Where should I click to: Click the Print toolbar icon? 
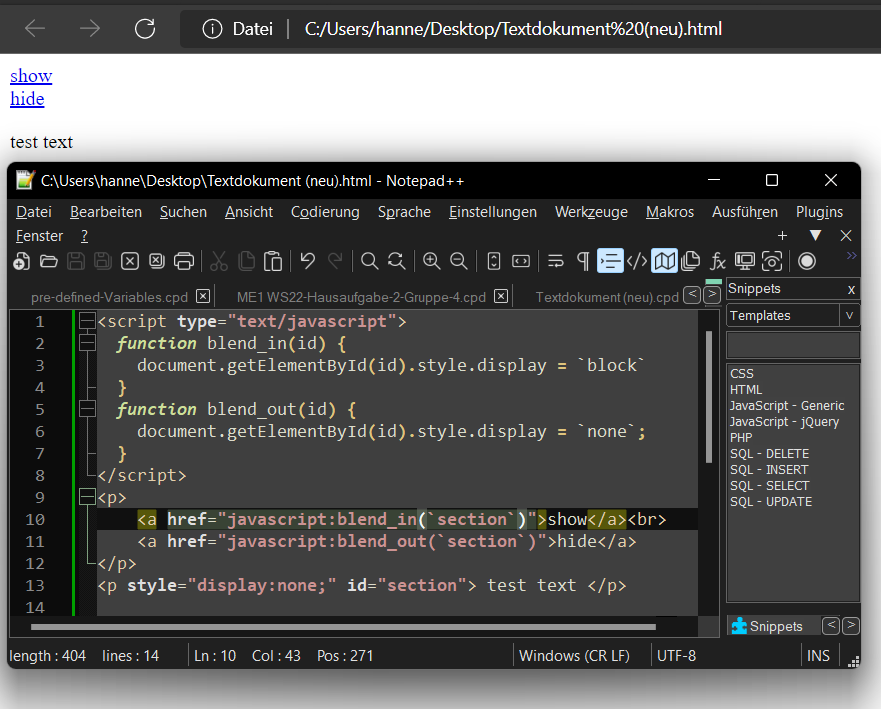183,261
